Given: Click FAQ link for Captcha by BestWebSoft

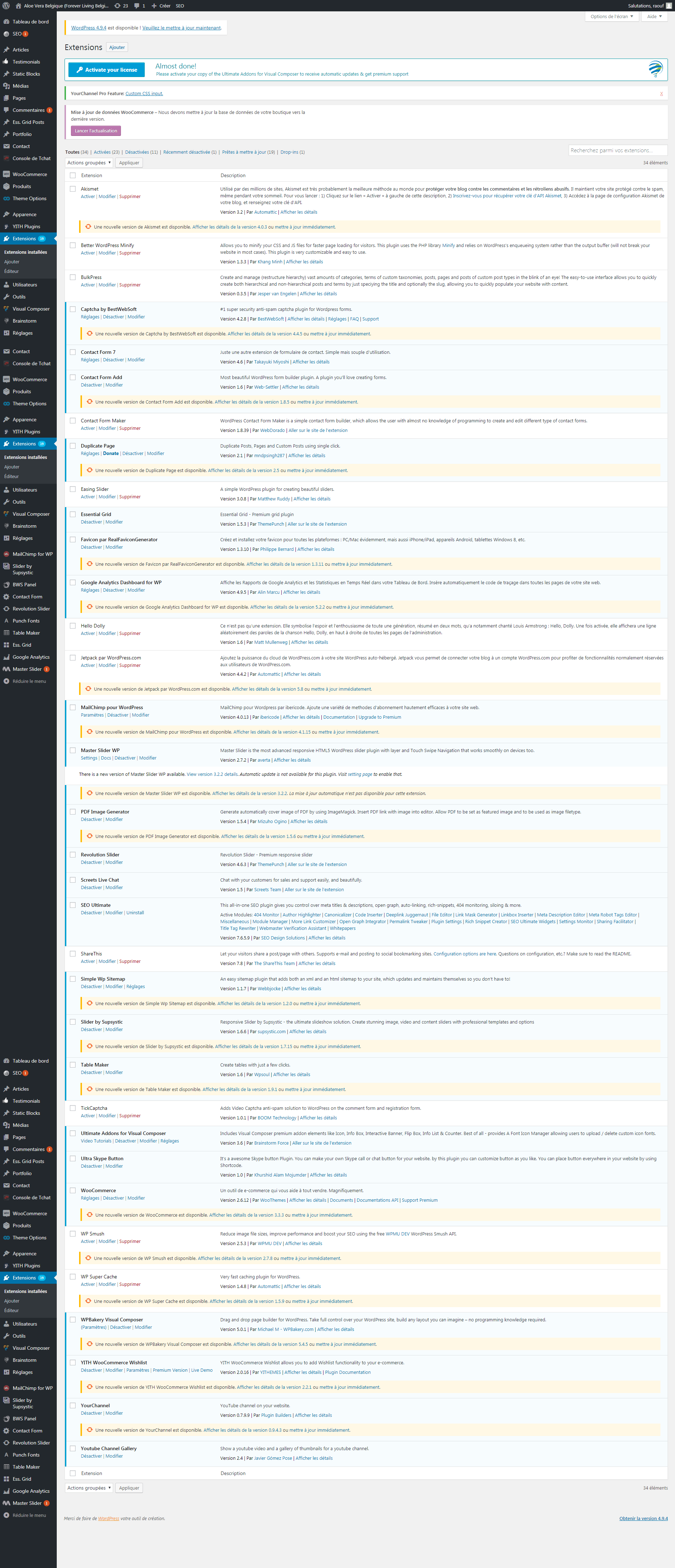Looking at the screenshot, I should pyautogui.click(x=355, y=319).
